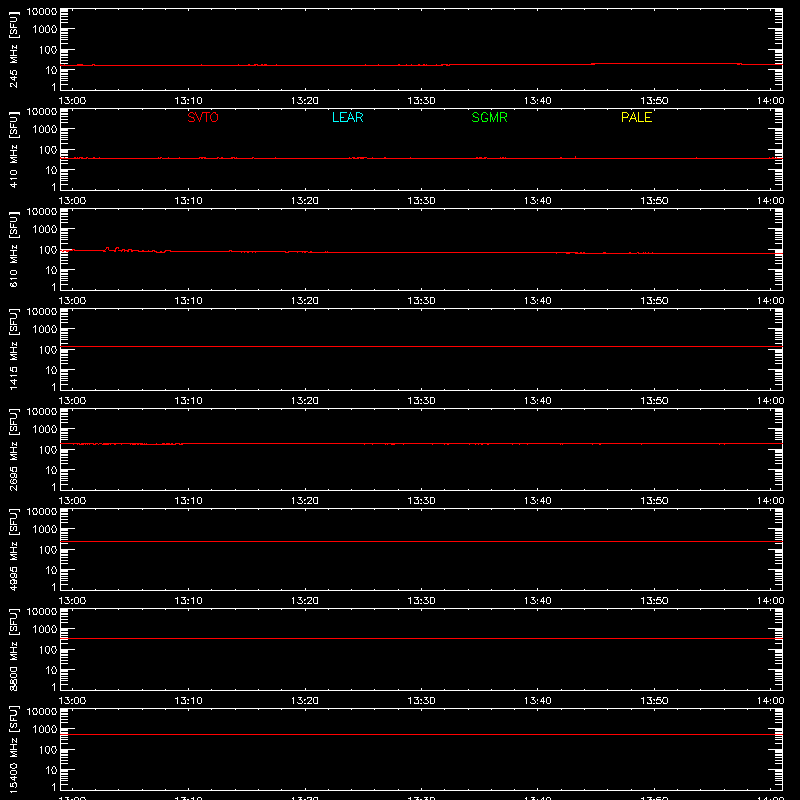
Task: Click the red flux trace in the 15400 MHz plot
Action: pos(421,735)
